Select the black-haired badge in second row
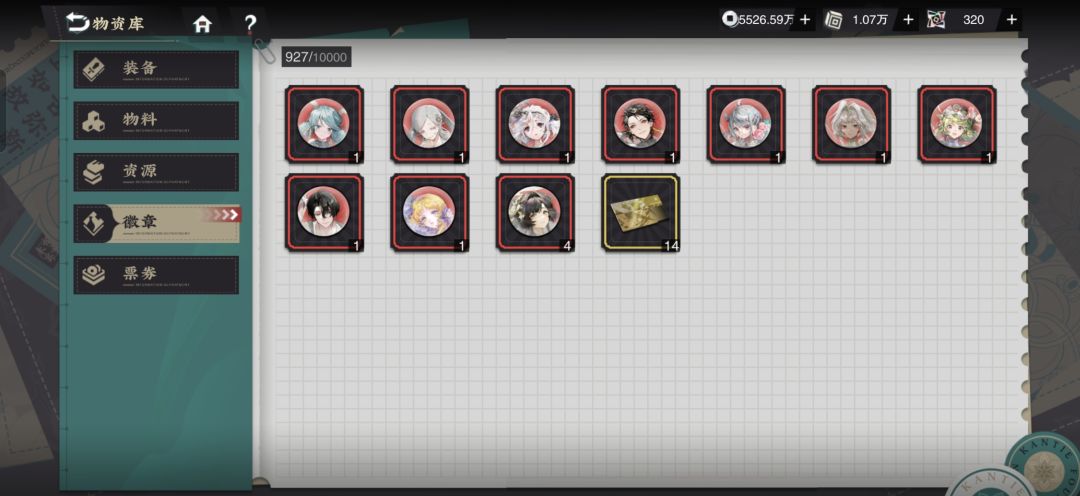The image size is (1080, 496). coord(324,212)
